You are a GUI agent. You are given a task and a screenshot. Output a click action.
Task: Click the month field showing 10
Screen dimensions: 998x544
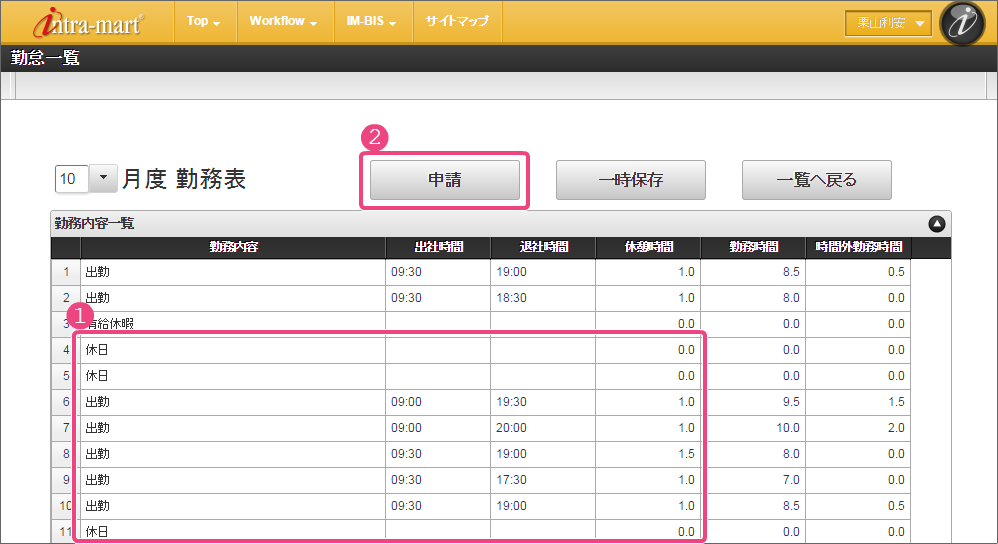coord(72,179)
